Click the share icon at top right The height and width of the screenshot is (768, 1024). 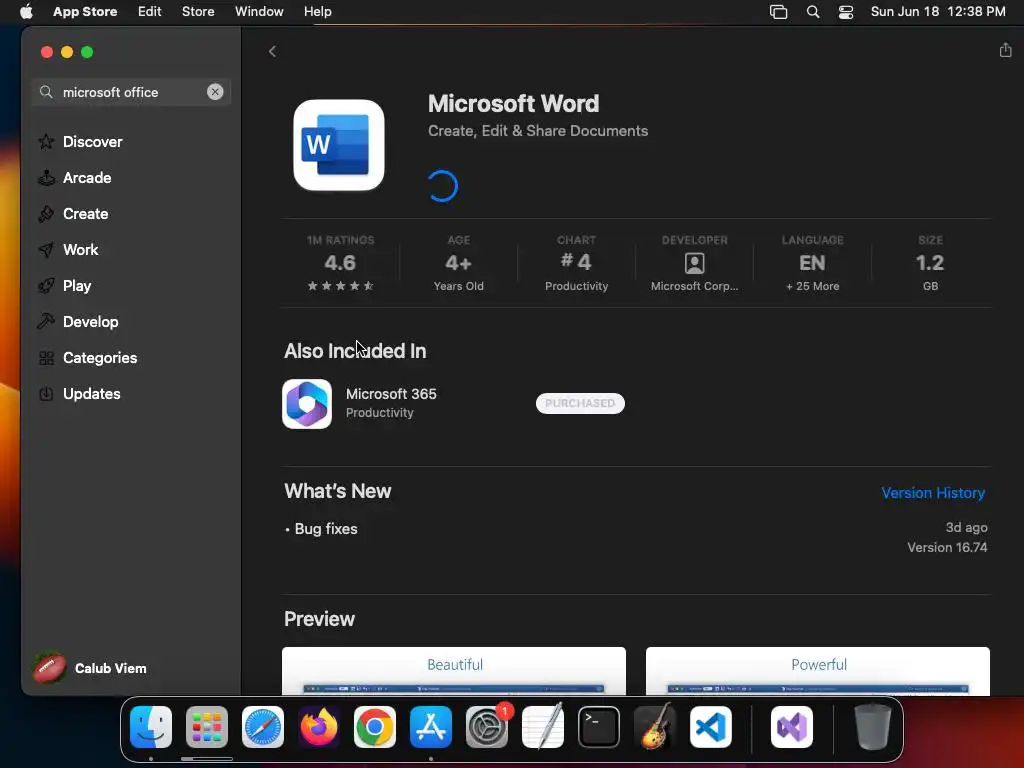tap(1005, 50)
